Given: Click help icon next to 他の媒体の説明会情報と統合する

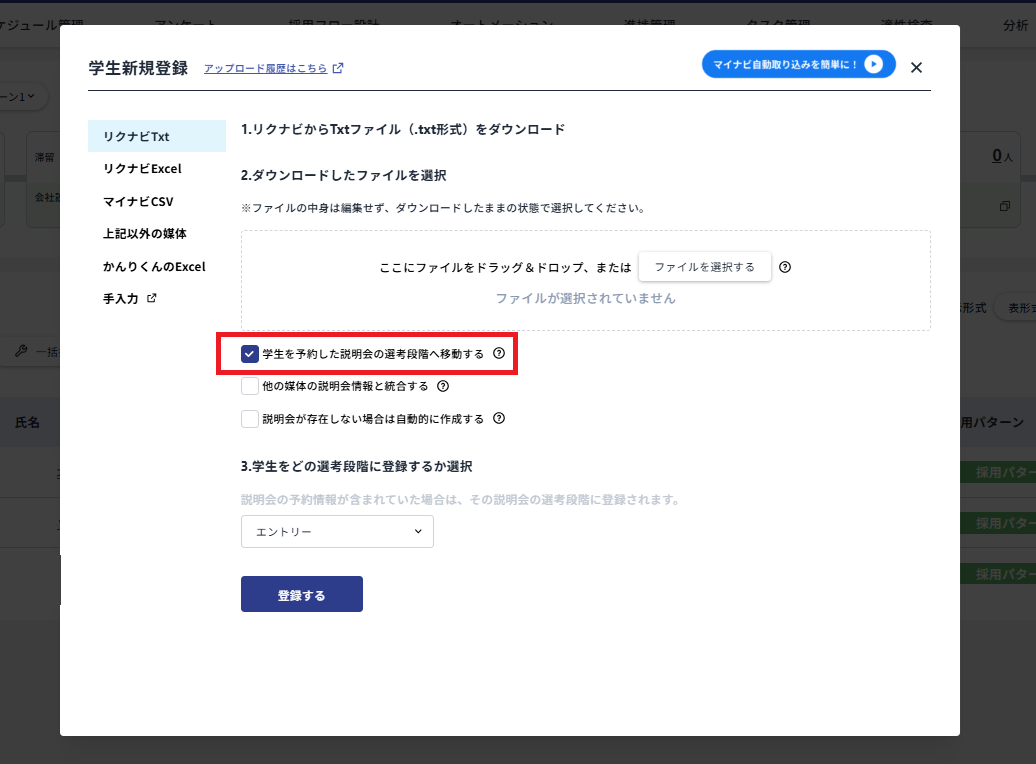Looking at the screenshot, I should pos(443,386).
